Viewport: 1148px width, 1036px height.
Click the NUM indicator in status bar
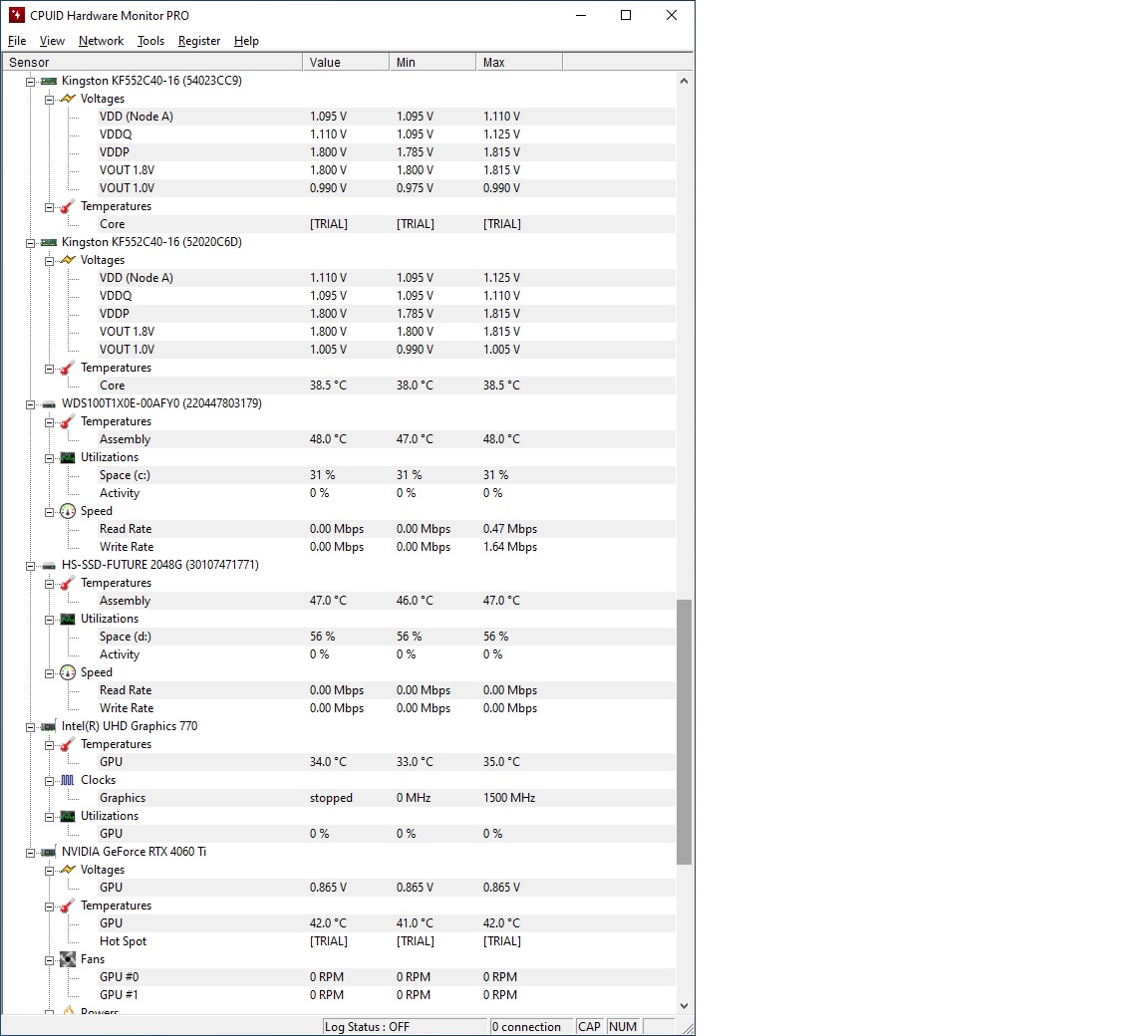coord(623,1027)
